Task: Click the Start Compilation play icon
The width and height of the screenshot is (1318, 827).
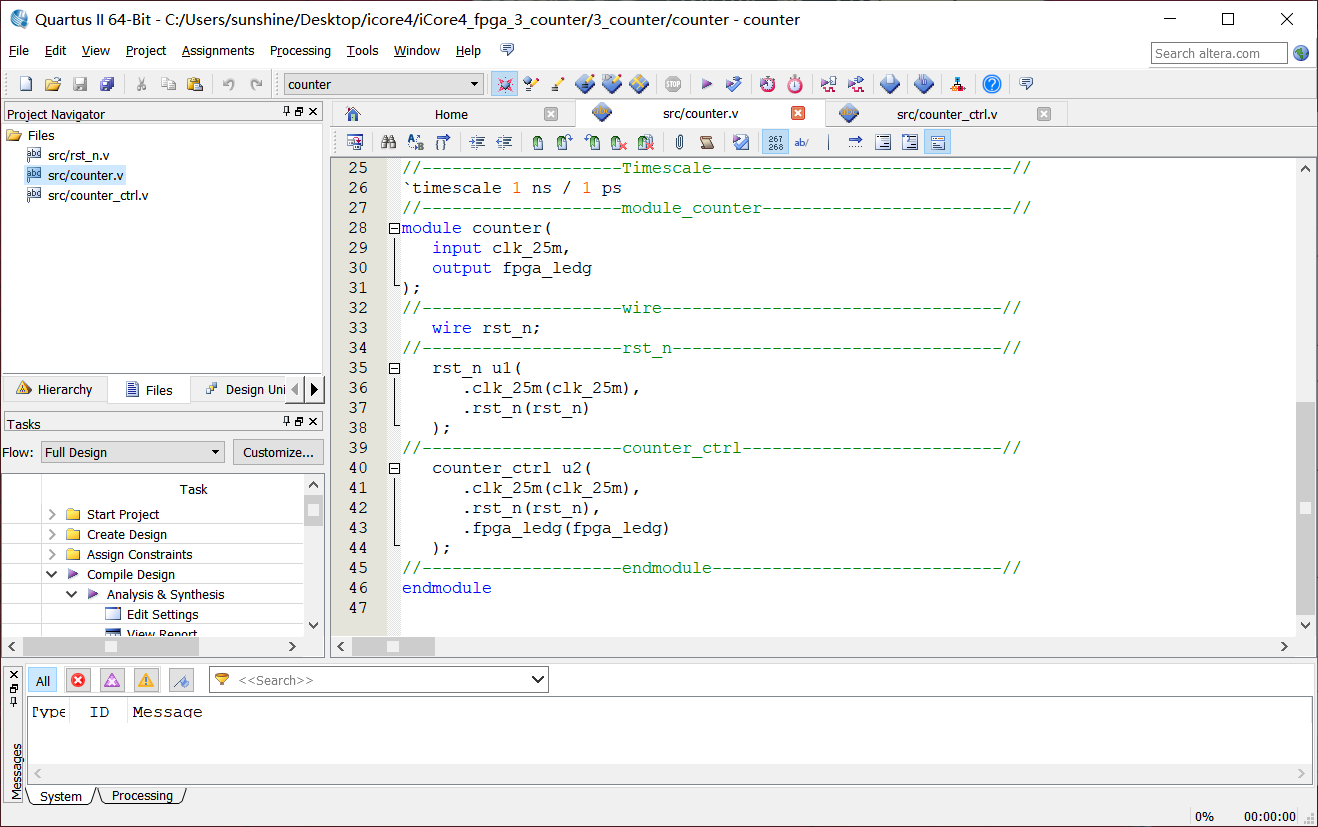Action: [x=707, y=84]
